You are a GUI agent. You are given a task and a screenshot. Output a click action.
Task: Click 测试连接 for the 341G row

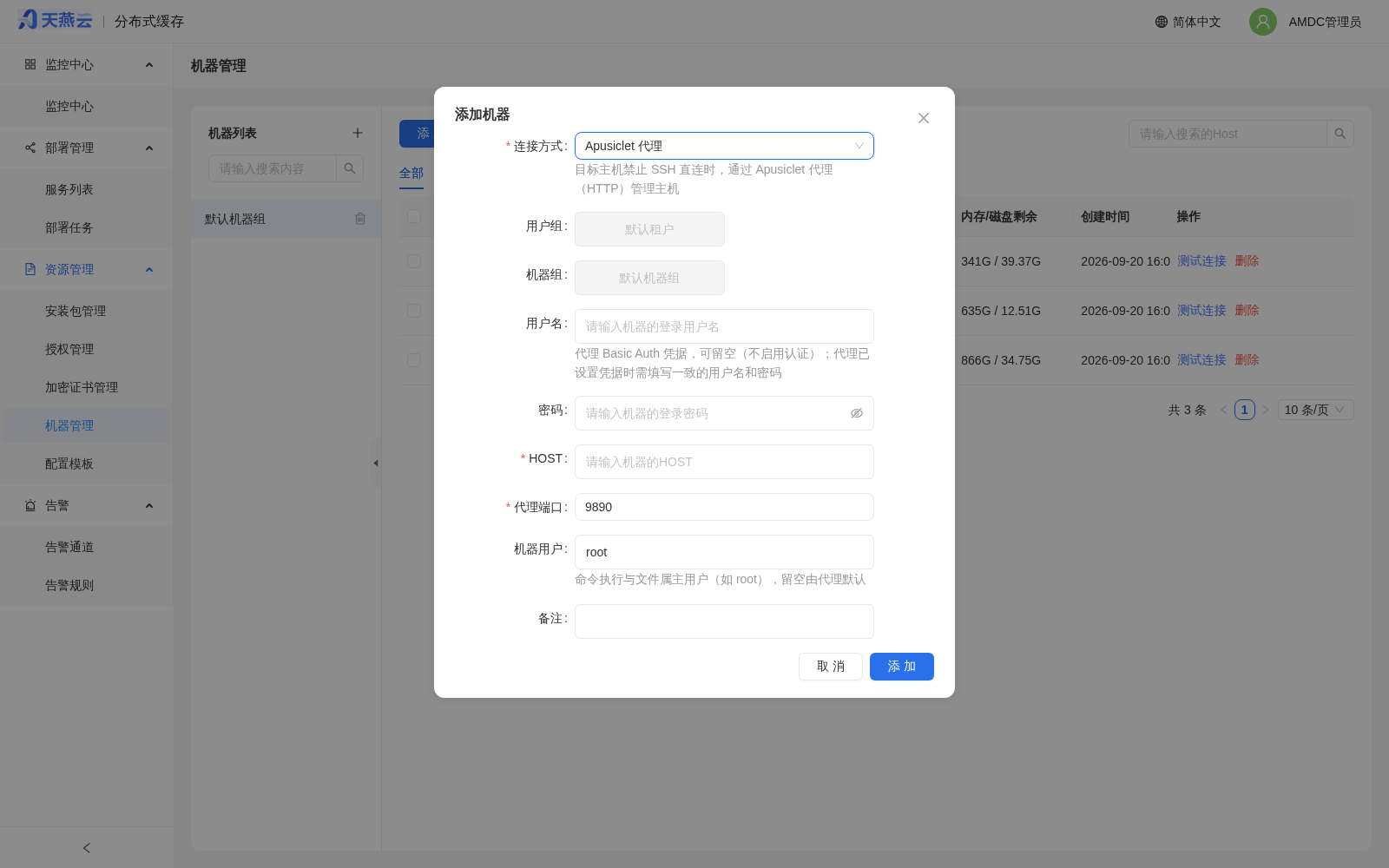click(1201, 261)
